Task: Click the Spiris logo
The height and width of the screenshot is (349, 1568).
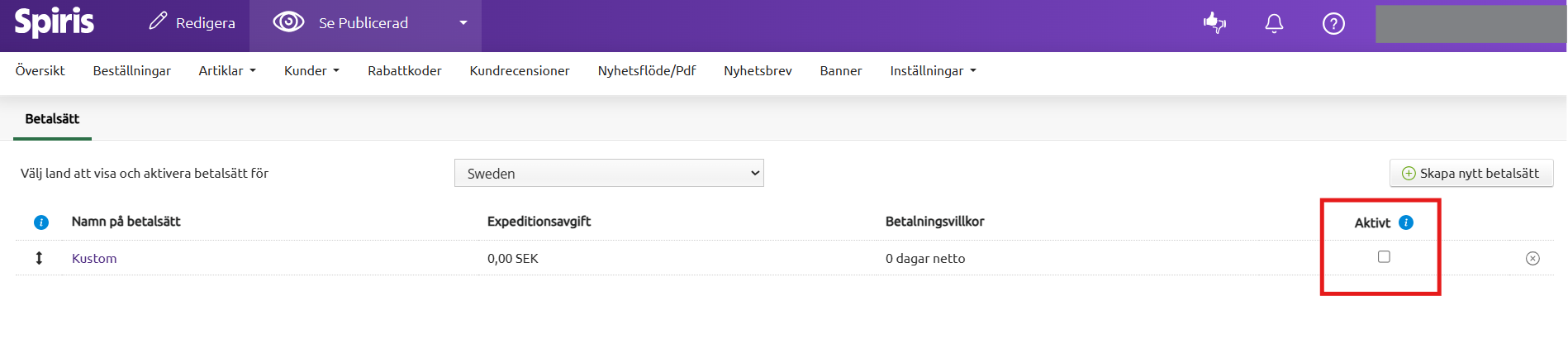Action: [55, 22]
